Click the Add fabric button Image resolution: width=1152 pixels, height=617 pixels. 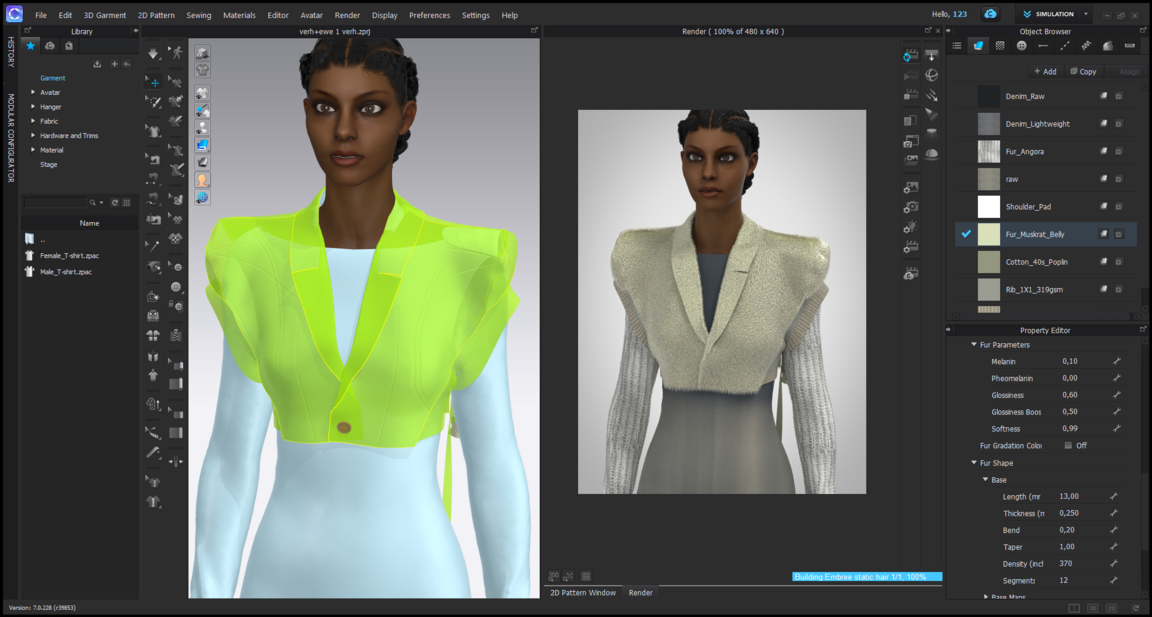(1045, 72)
